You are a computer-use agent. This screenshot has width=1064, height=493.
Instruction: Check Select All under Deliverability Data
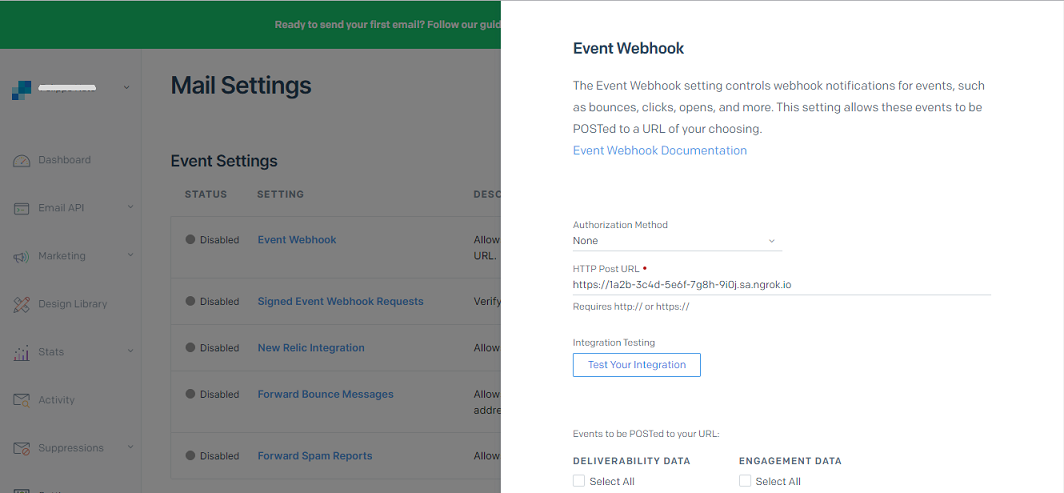pyautogui.click(x=579, y=481)
